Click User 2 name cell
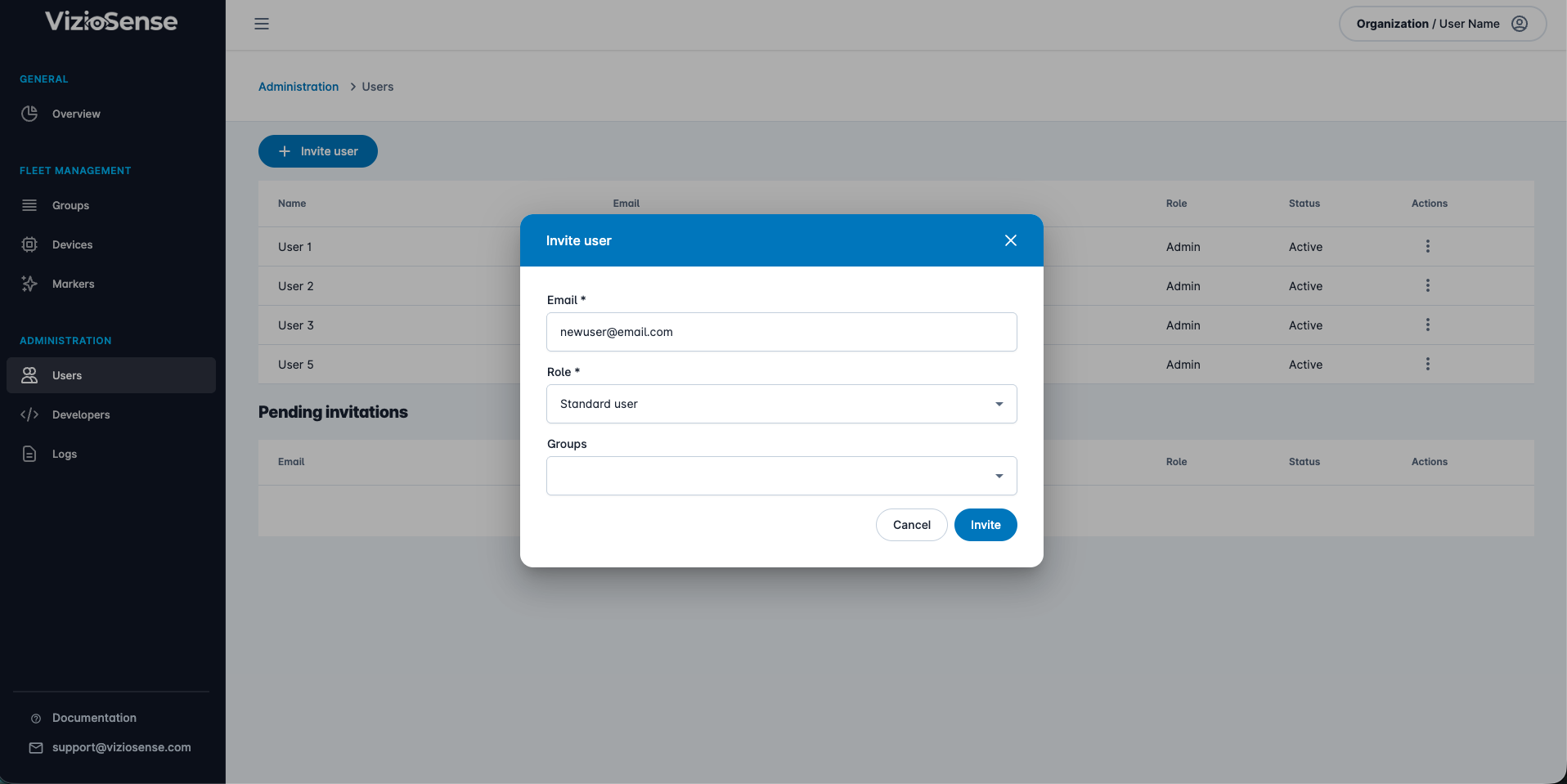The width and height of the screenshot is (1567, 784). 295,286
